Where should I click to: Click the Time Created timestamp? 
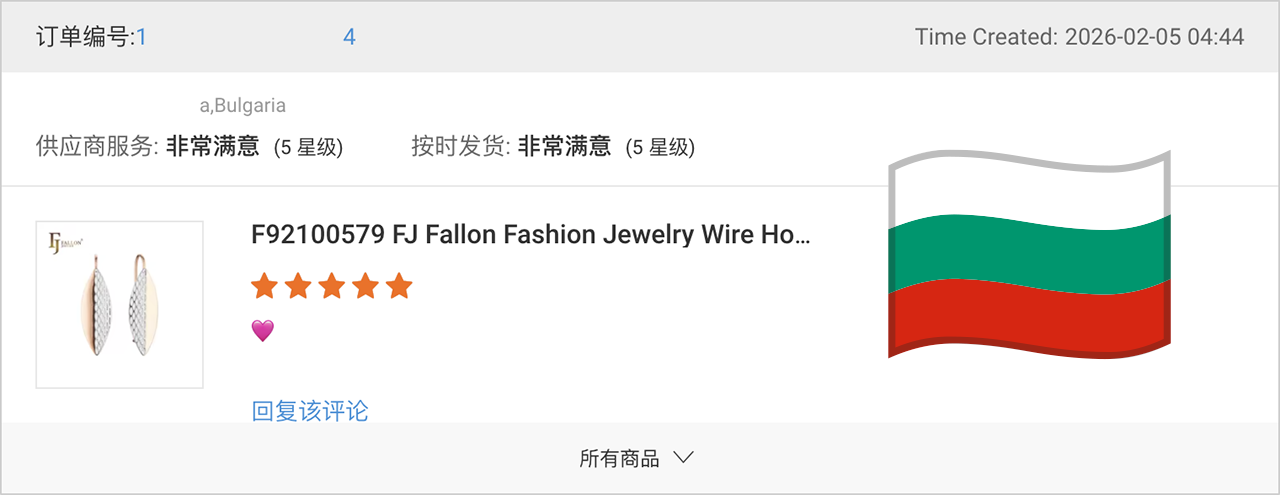[1080, 37]
